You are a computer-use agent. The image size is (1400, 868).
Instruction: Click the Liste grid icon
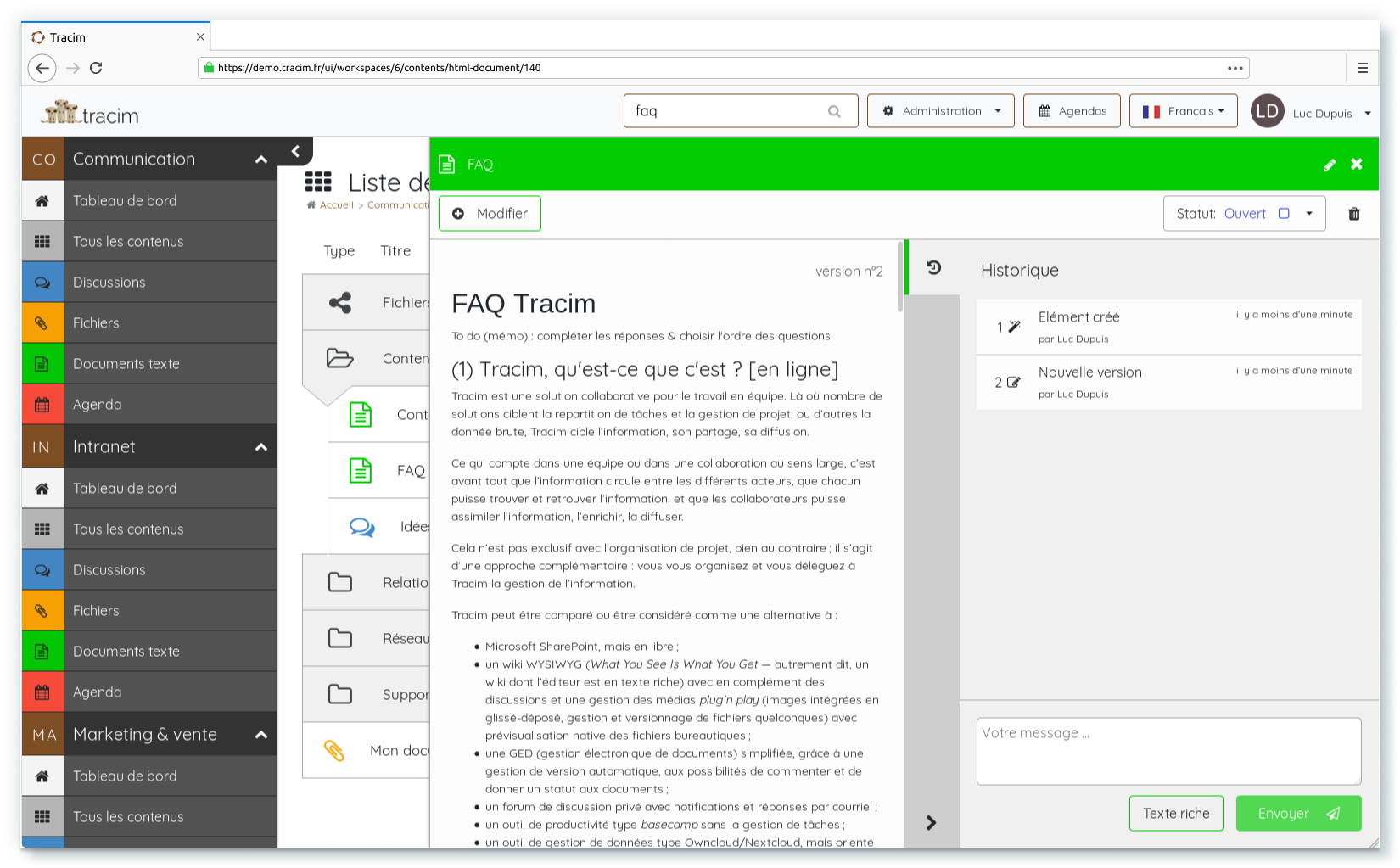(318, 182)
